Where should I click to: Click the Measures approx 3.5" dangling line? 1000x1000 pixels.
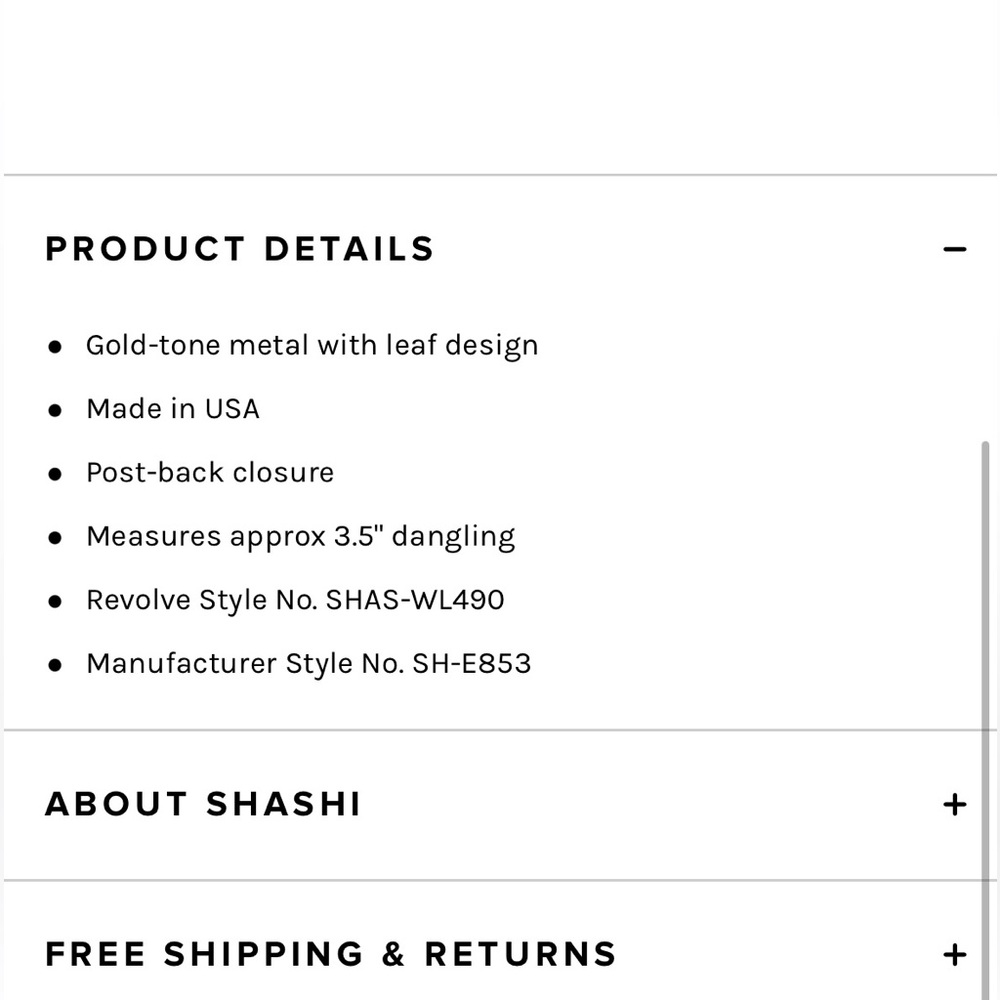click(300, 537)
